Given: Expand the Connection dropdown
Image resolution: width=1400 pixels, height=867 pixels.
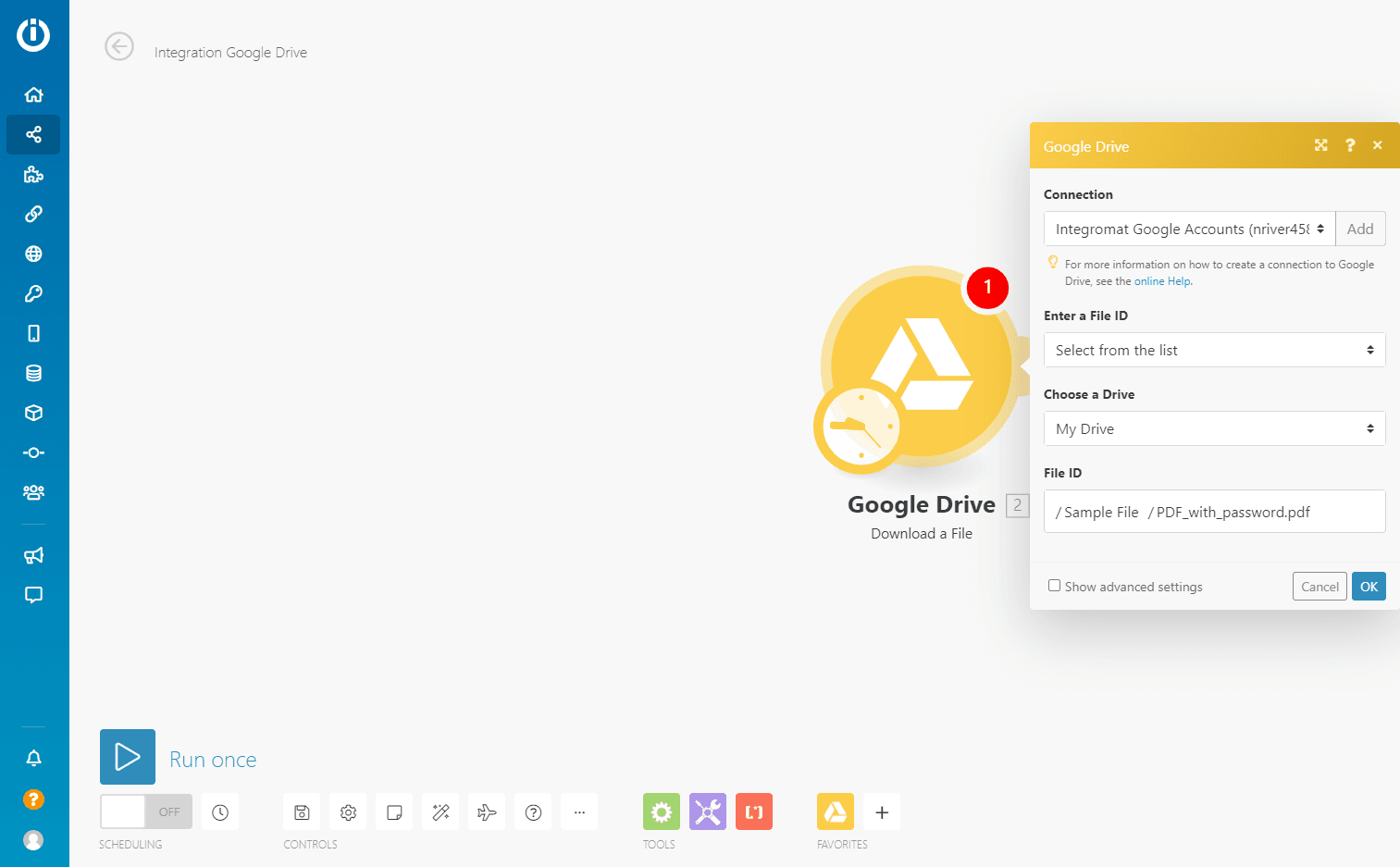Looking at the screenshot, I should point(1189,229).
